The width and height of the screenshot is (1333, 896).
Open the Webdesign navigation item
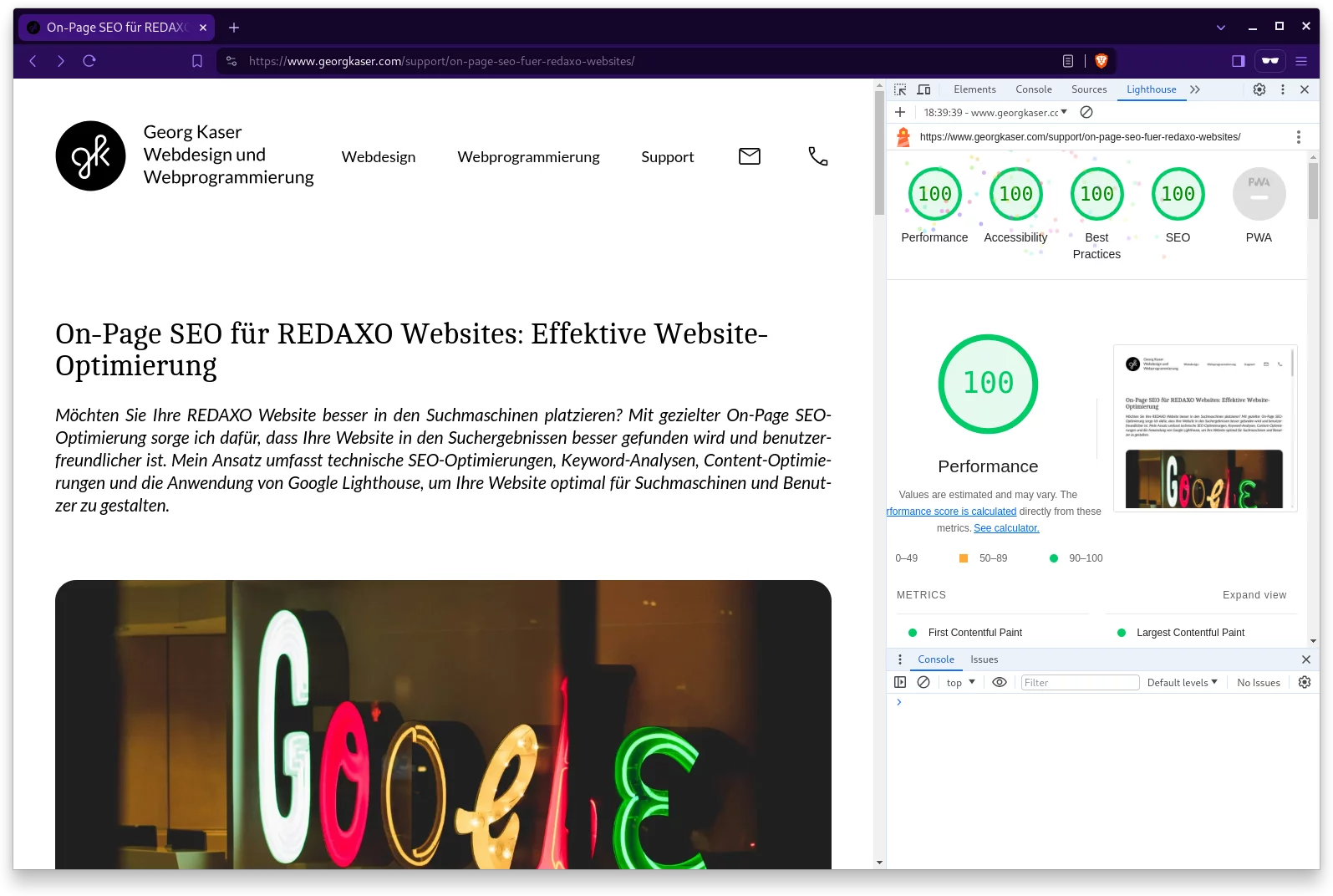pyautogui.click(x=379, y=157)
